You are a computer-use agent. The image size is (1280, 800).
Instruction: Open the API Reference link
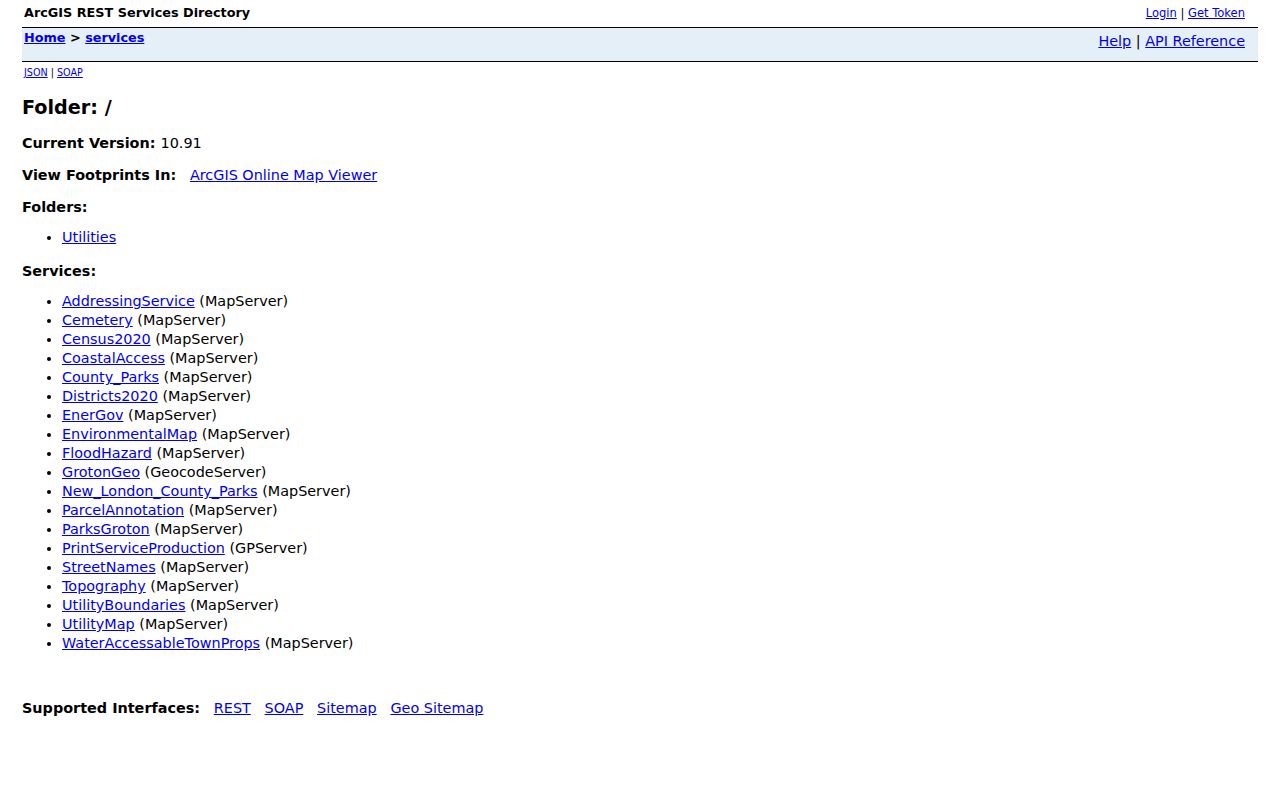[1195, 41]
